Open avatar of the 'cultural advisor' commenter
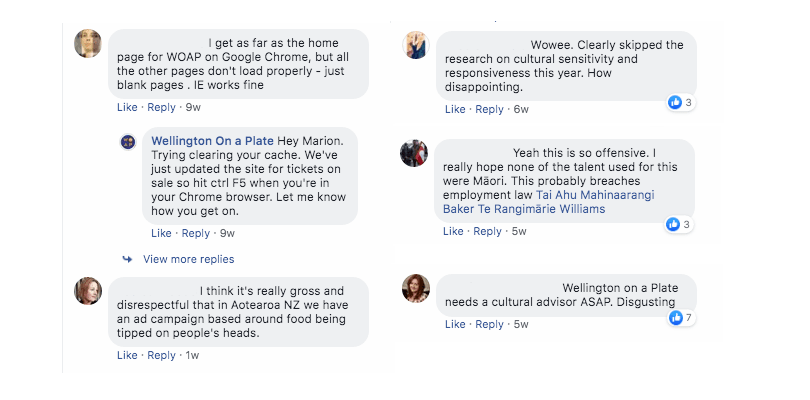This screenshot has height=400, width=810. (415, 288)
